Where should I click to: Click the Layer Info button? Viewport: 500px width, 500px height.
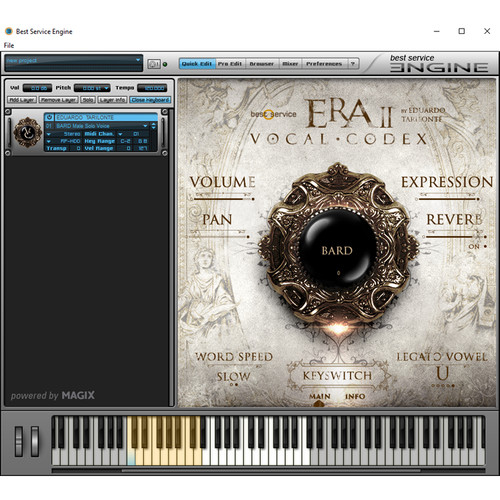pos(112,100)
